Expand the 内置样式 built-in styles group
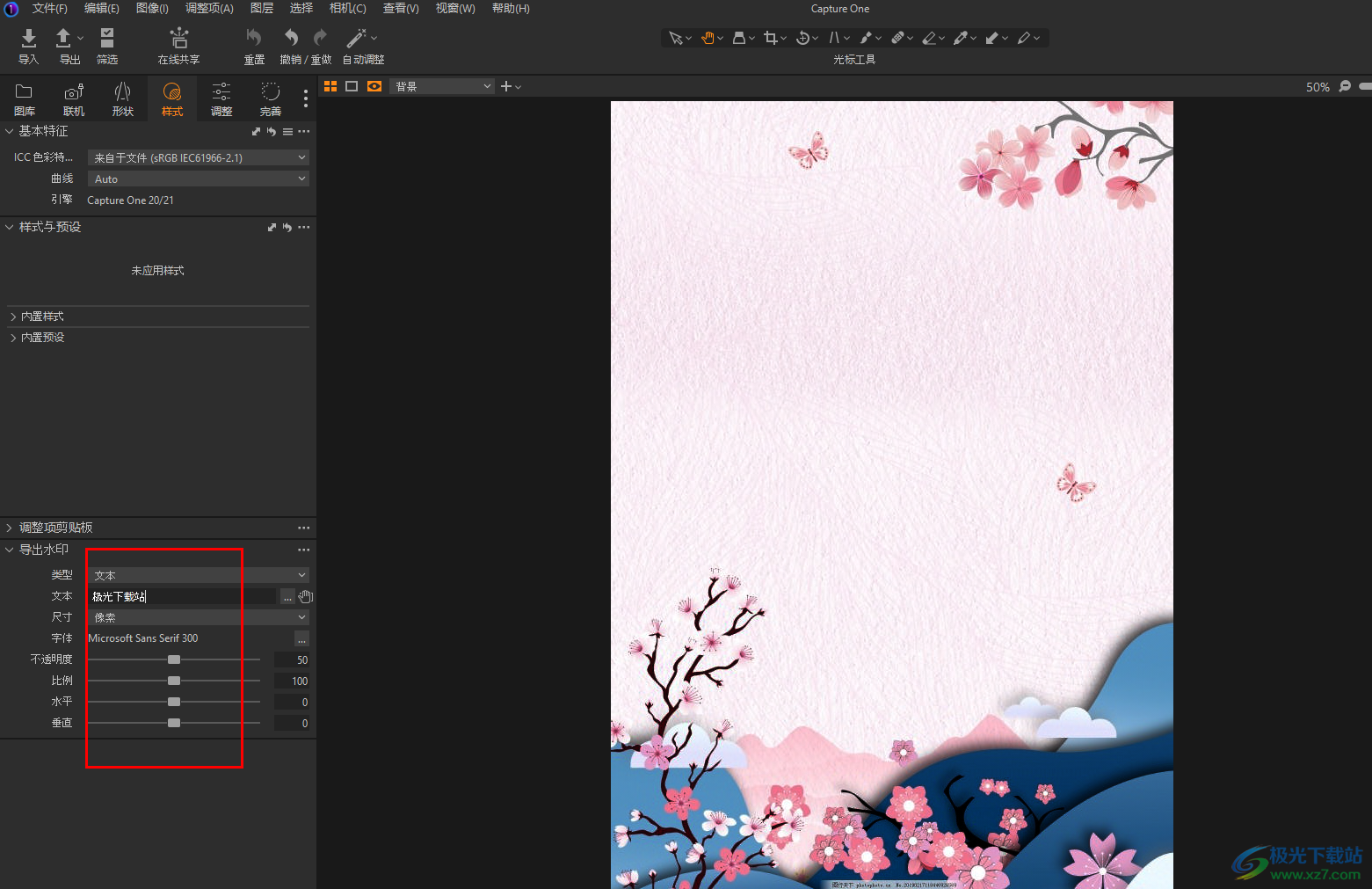 click(42, 317)
